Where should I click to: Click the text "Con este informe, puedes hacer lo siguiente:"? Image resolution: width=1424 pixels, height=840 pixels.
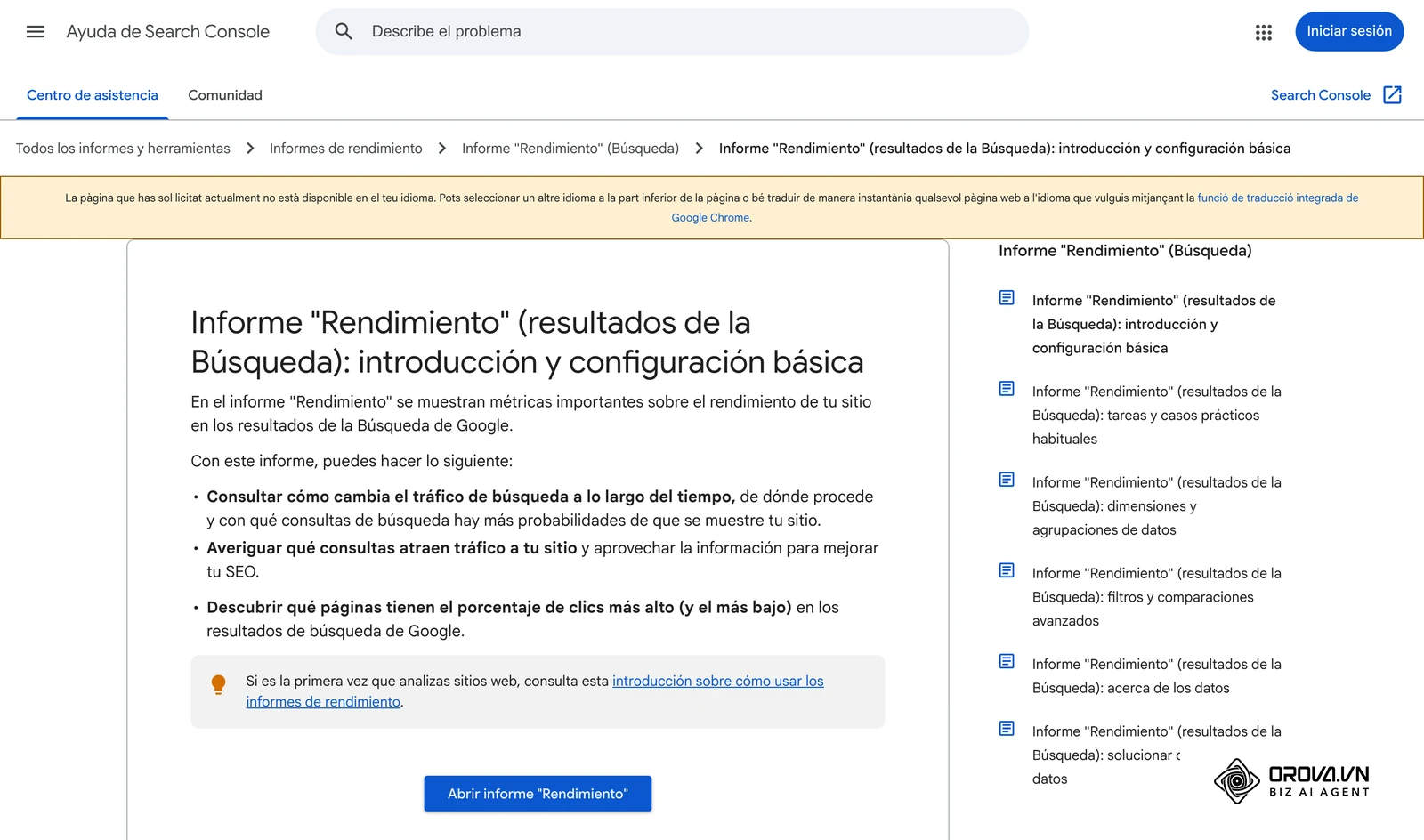point(352,461)
